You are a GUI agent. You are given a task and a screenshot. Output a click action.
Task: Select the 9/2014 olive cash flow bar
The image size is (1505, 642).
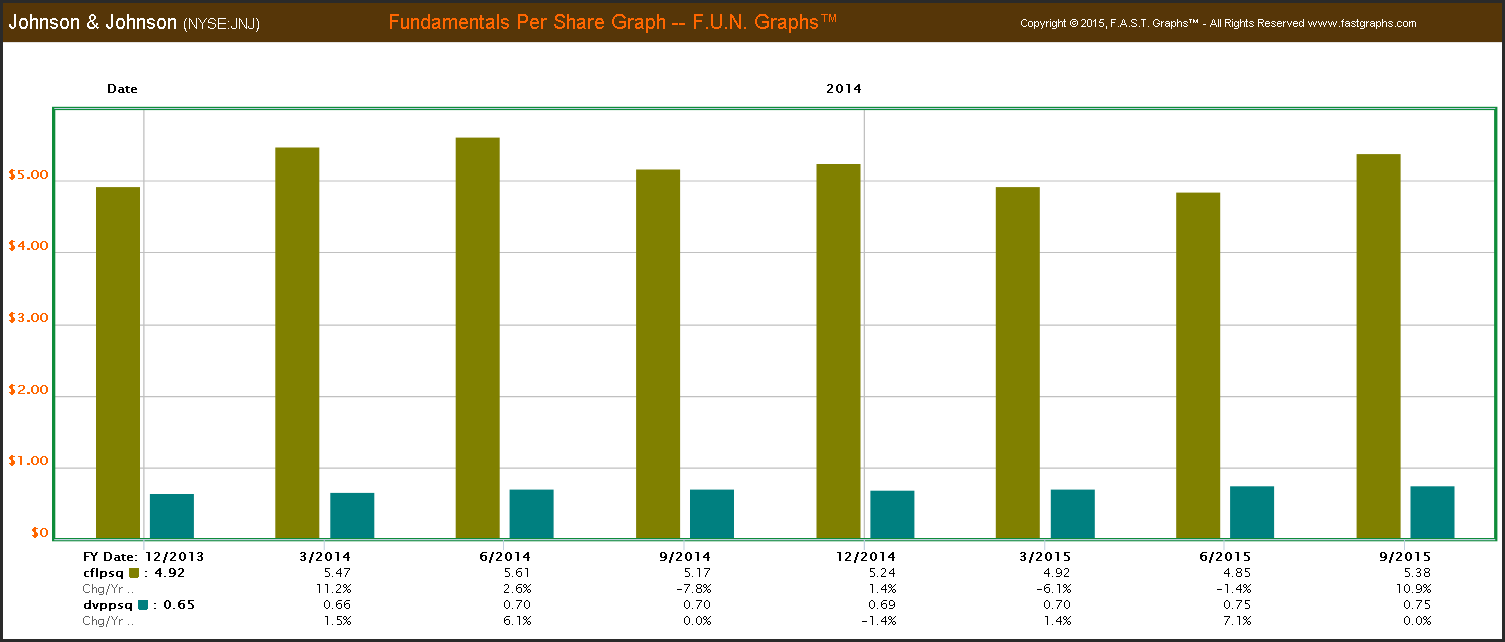click(658, 354)
